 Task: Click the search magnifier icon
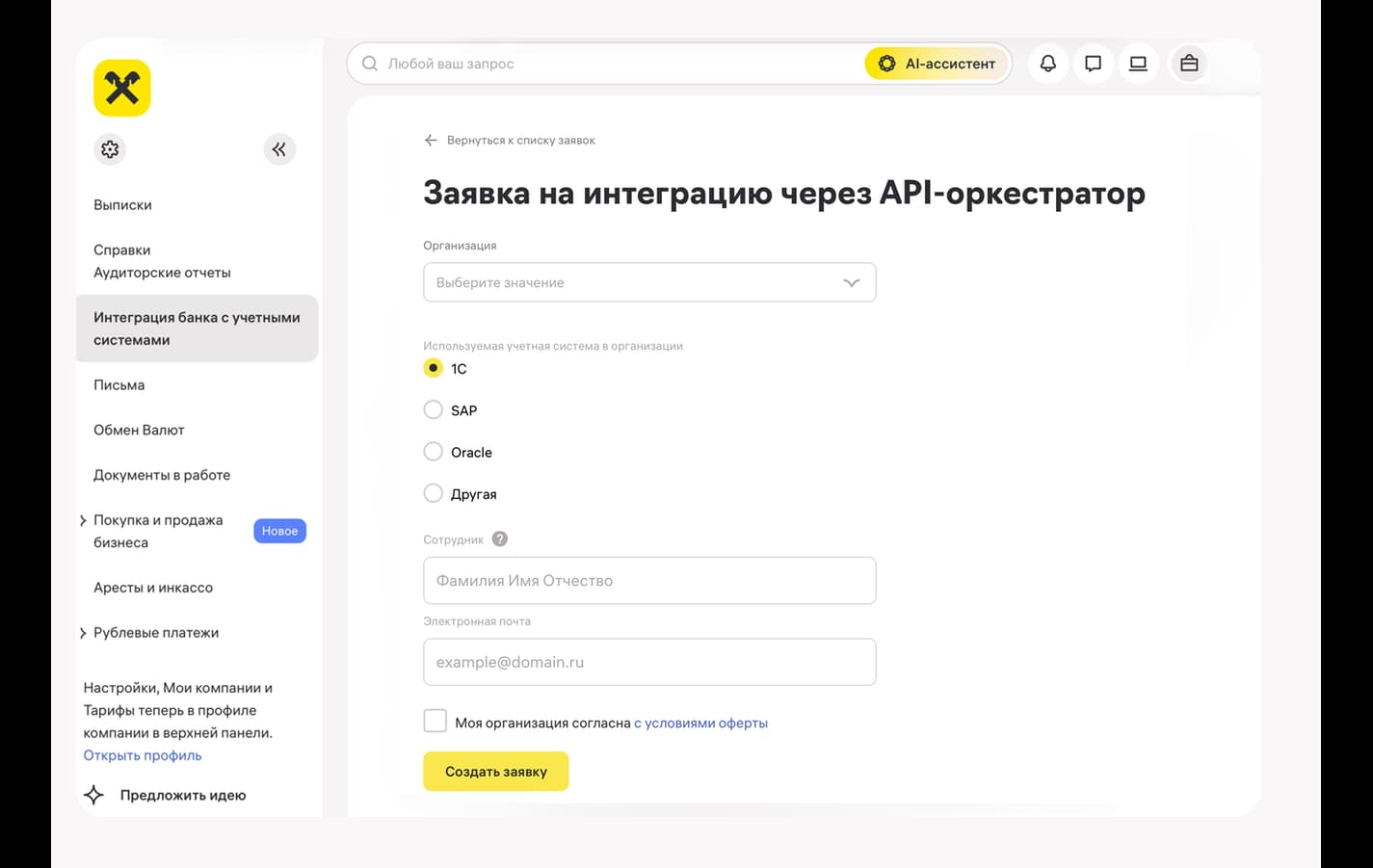coord(370,64)
